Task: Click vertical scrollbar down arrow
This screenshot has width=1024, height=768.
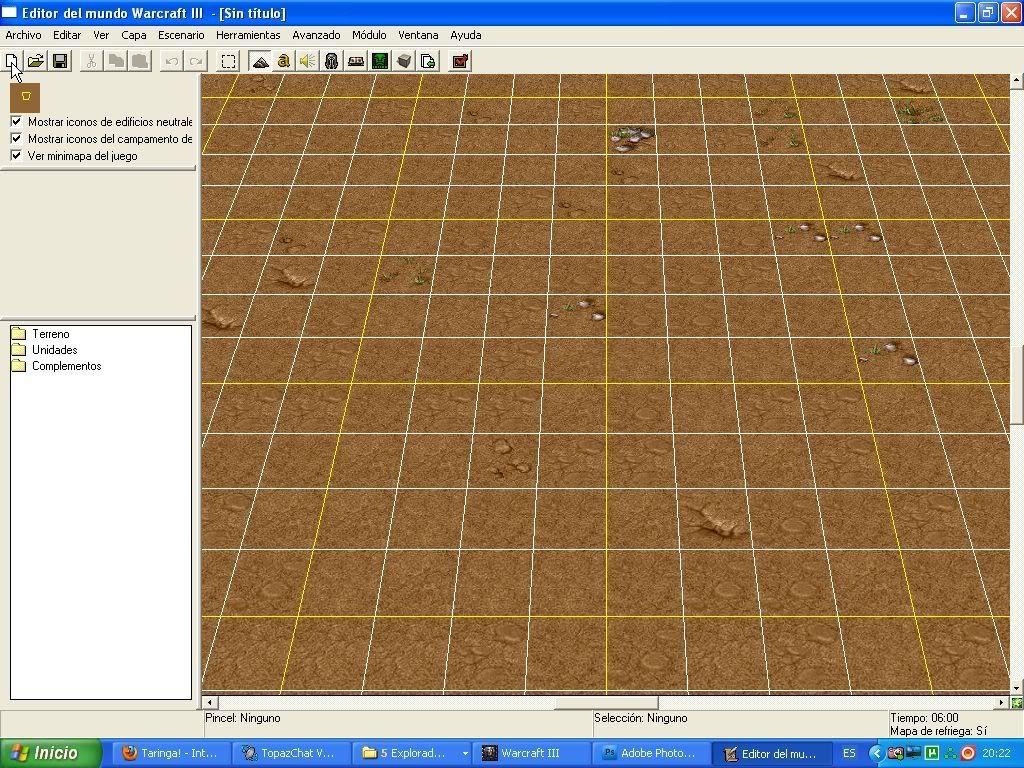Action: click(x=1017, y=689)
